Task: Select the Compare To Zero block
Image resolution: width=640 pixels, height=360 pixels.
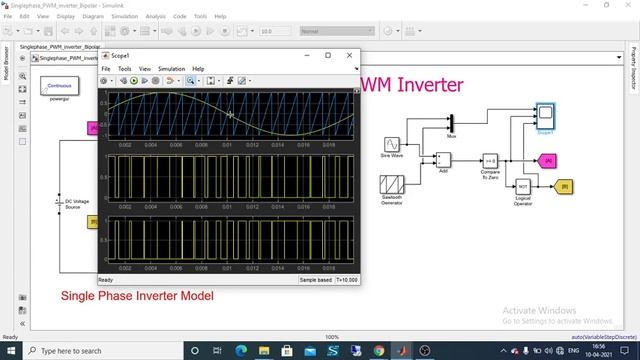Action: [x=490, y=161]
